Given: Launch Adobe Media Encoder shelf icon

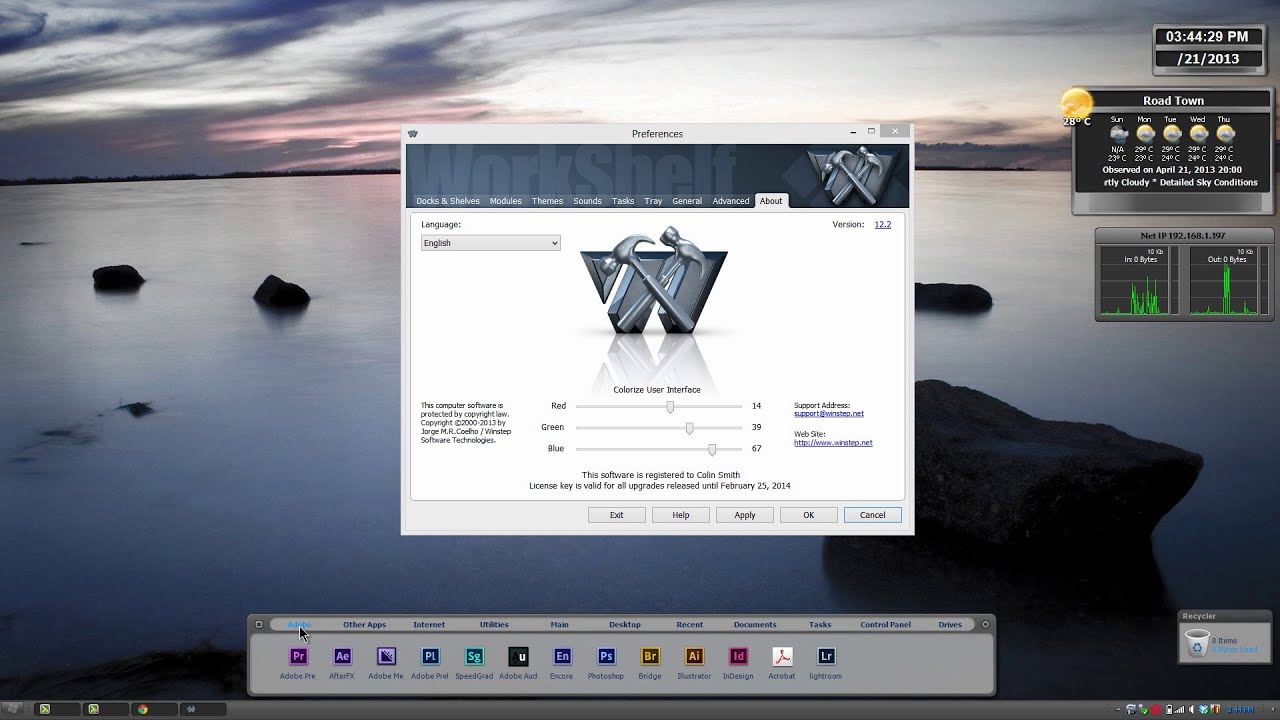Looking at the screenshot, I should point(386,657).
